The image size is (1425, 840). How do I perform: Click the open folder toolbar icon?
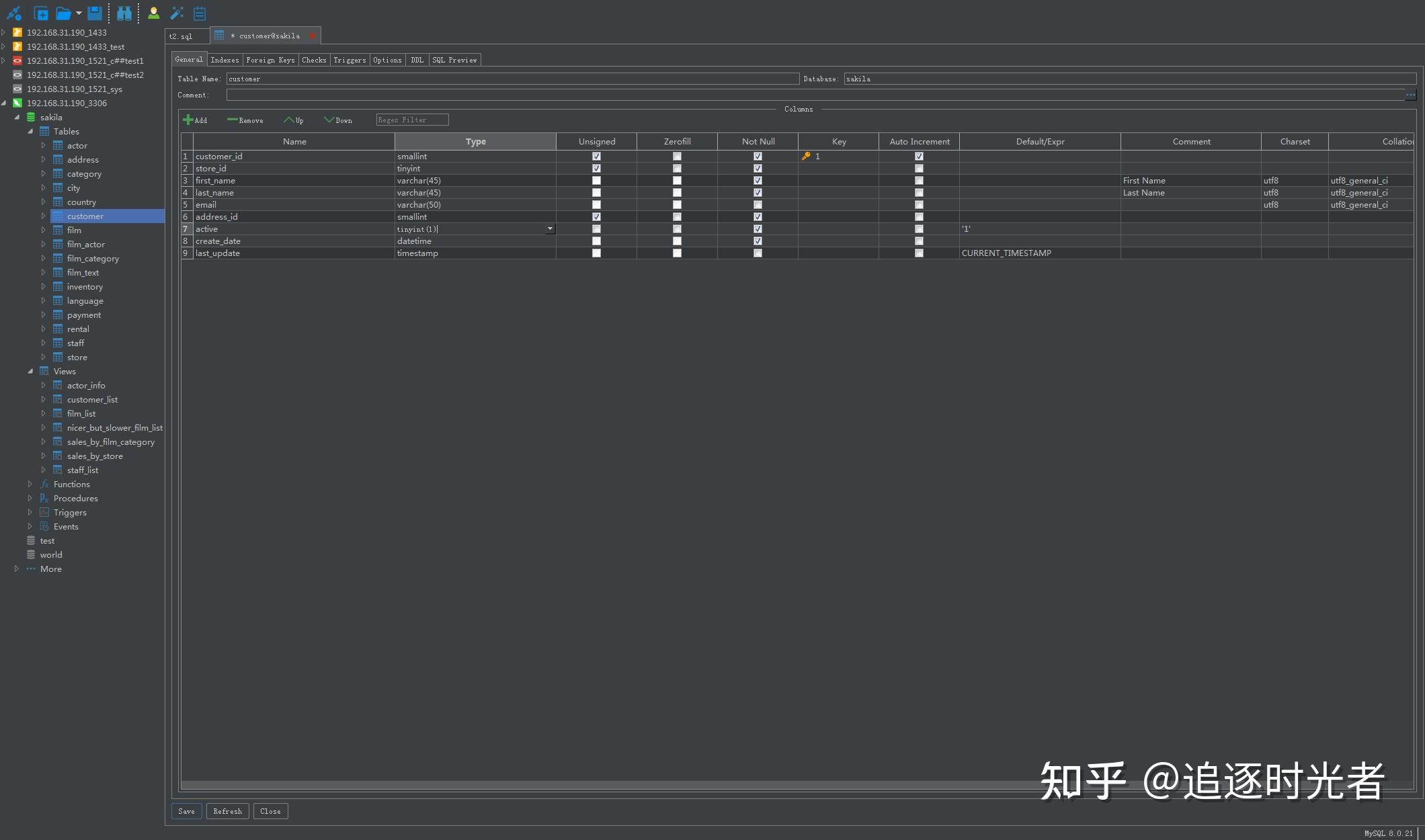(63, 13)
